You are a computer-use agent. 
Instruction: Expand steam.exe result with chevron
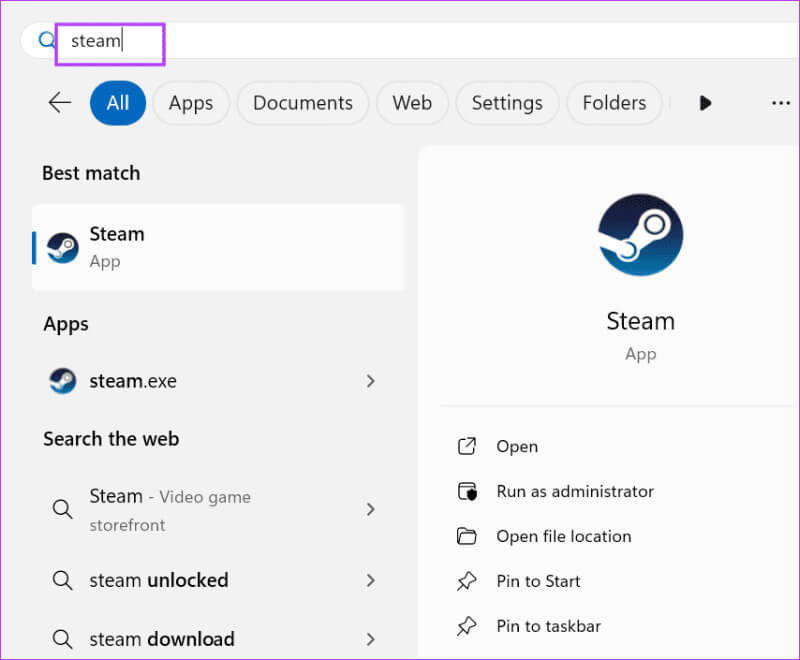tap(371, 381)
